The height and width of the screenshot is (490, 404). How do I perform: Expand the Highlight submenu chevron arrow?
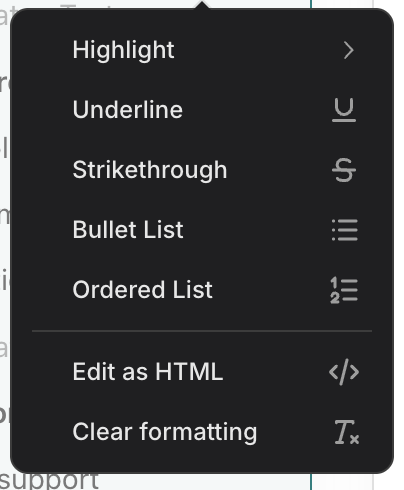[348, 50]
